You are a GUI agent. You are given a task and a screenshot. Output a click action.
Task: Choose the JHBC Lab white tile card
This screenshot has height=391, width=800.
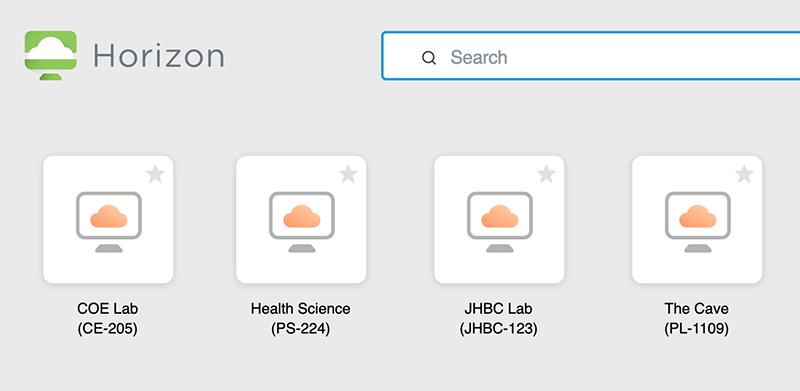point(499,219)
